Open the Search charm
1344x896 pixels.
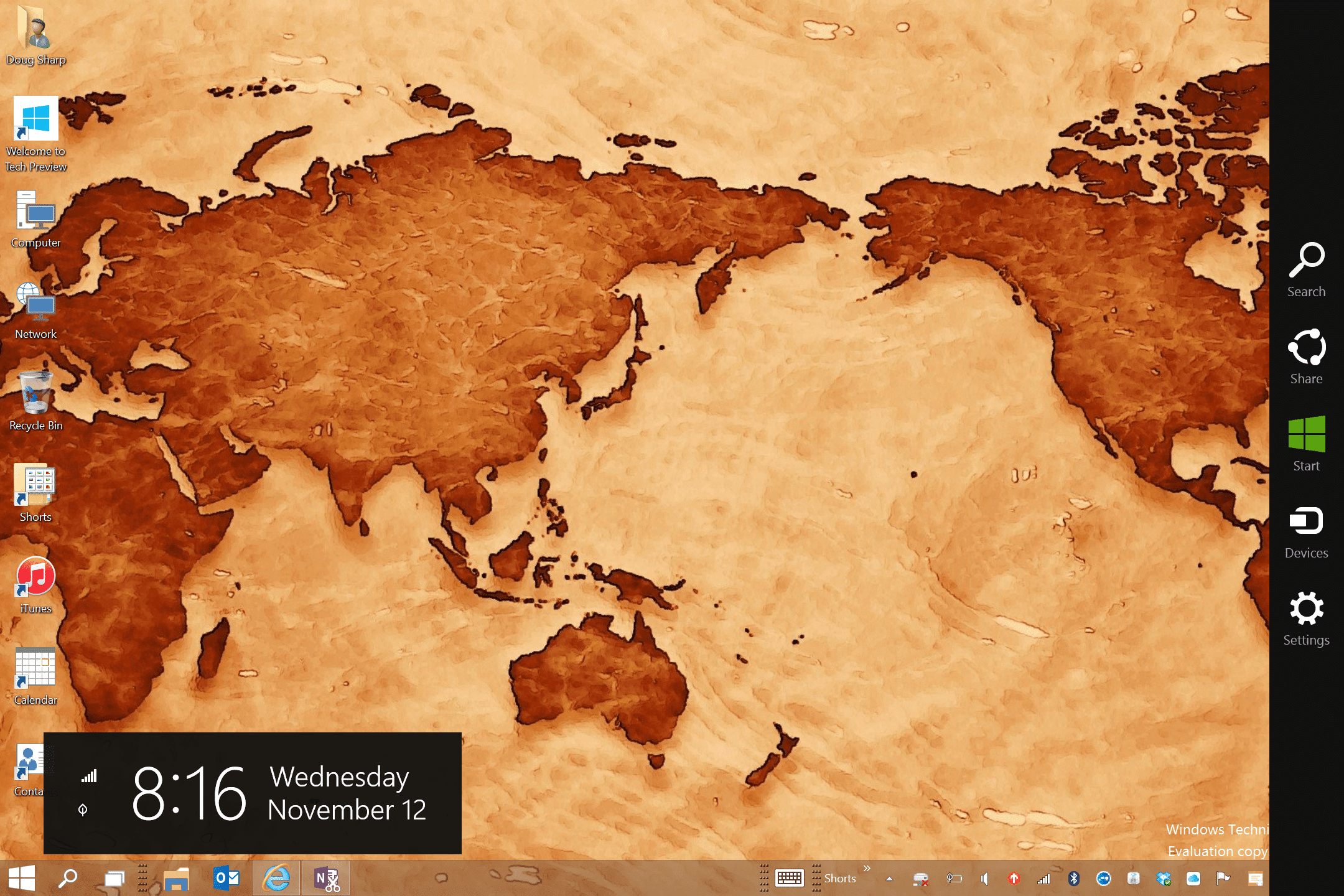click(1306, 270)
